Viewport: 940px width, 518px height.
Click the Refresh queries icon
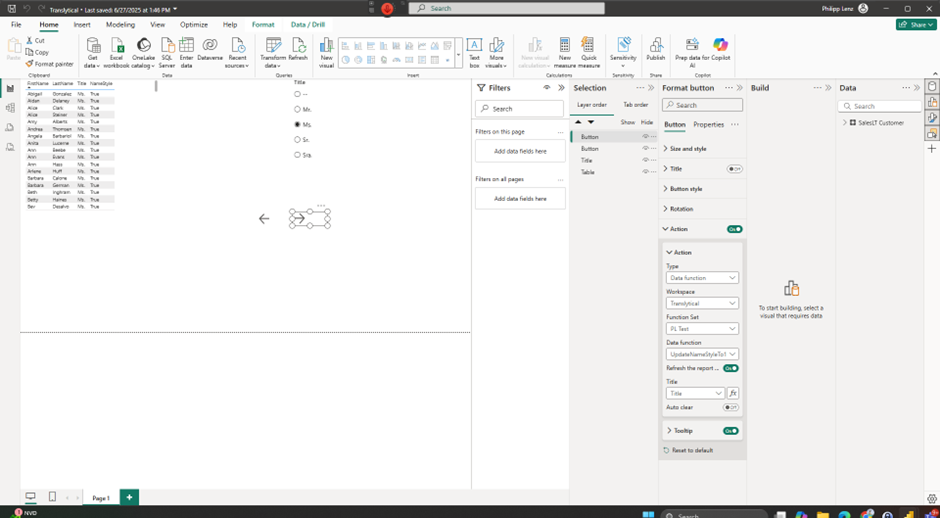[x=298, y=46]
